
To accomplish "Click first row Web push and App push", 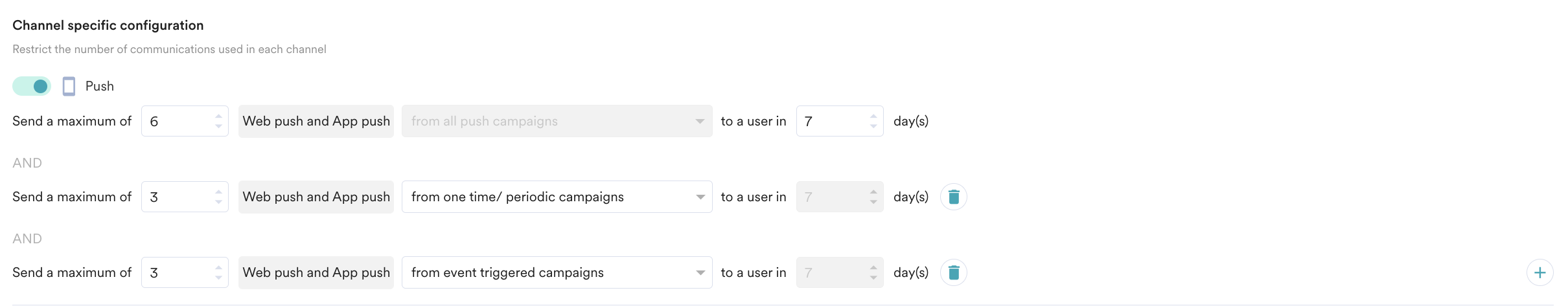I will point(316,121).
